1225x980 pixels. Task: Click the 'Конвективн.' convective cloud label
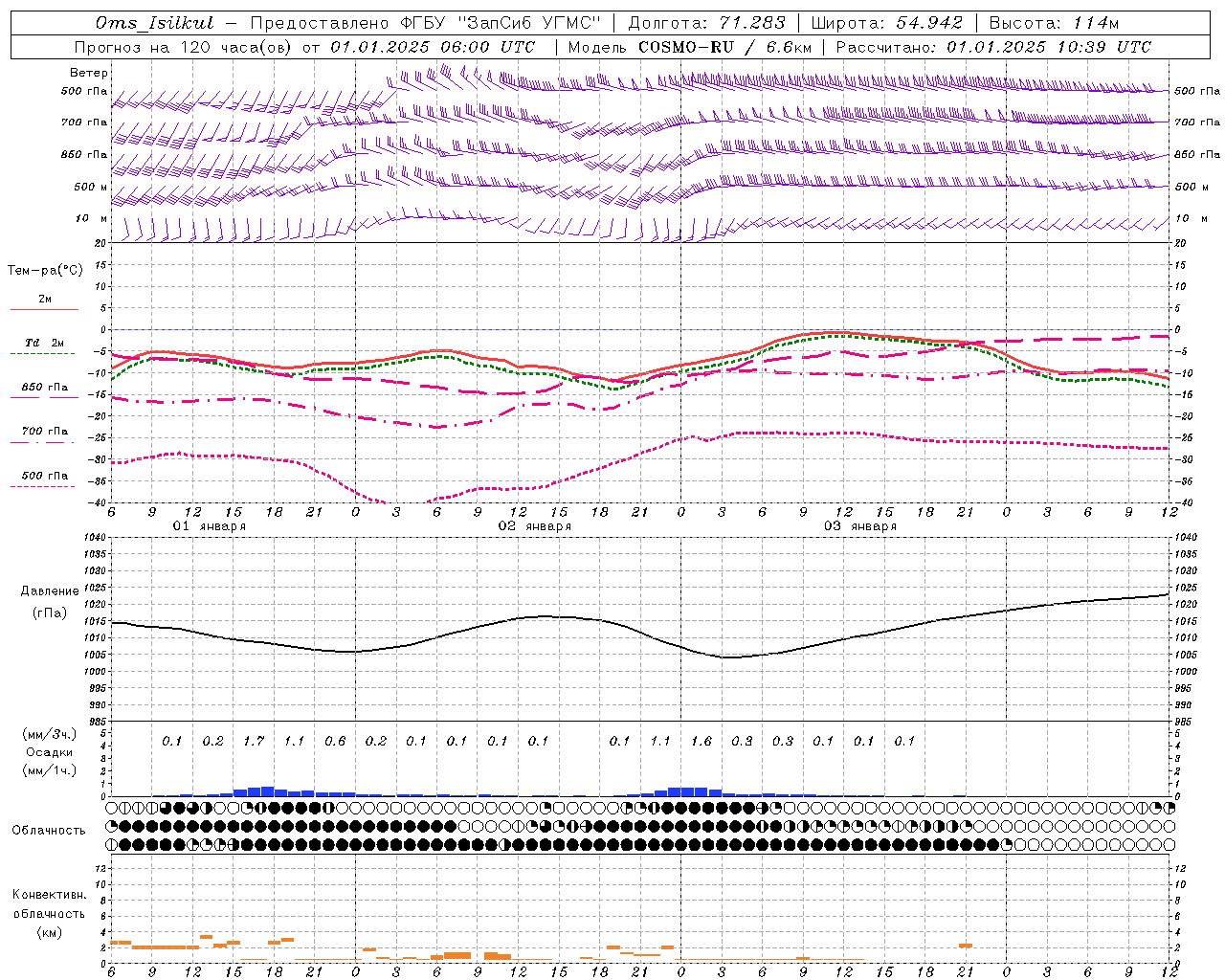tap(50, 895)
